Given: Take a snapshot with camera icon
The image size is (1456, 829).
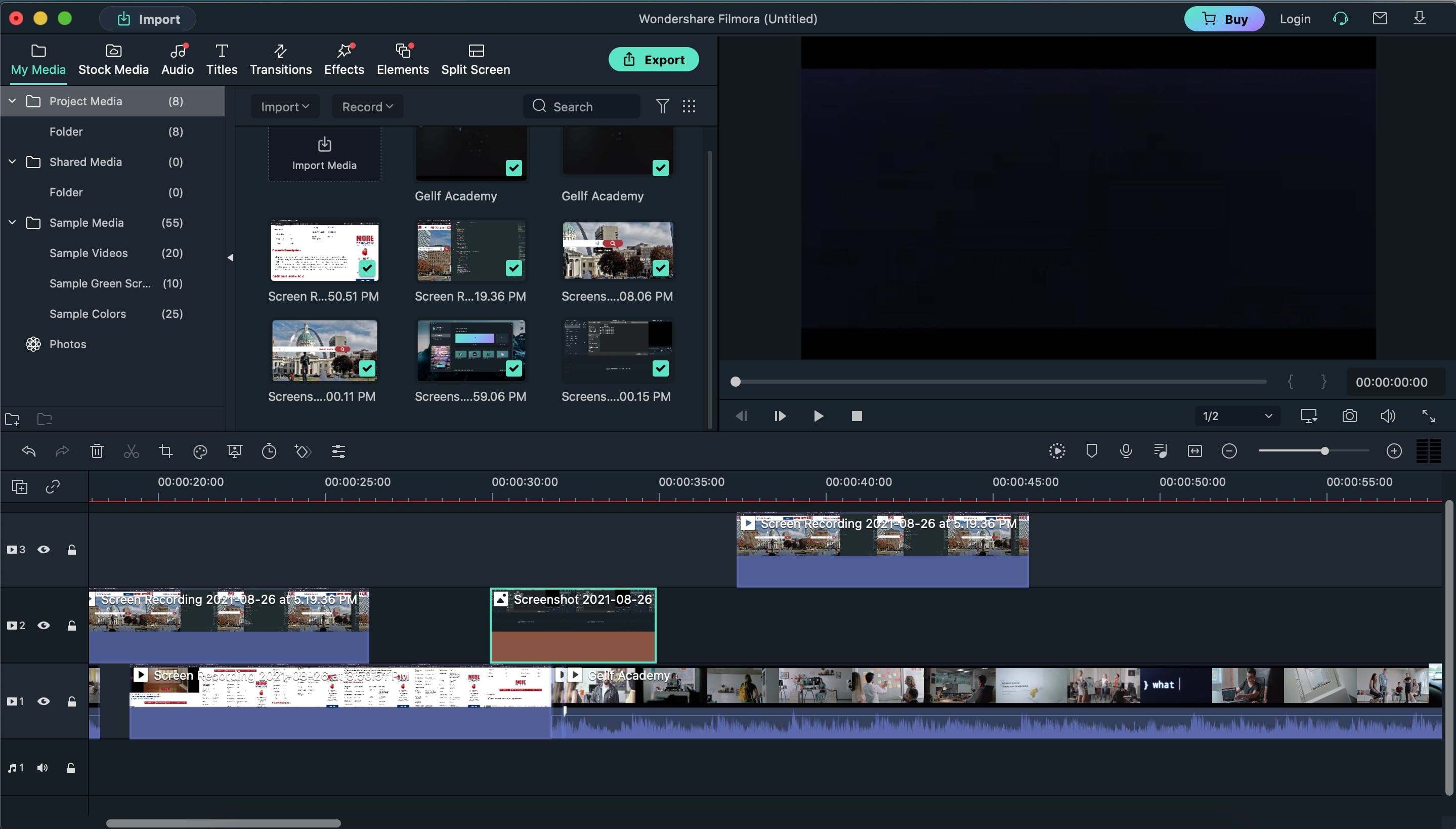Looking at the screenshot, I should coord(1349,416).
